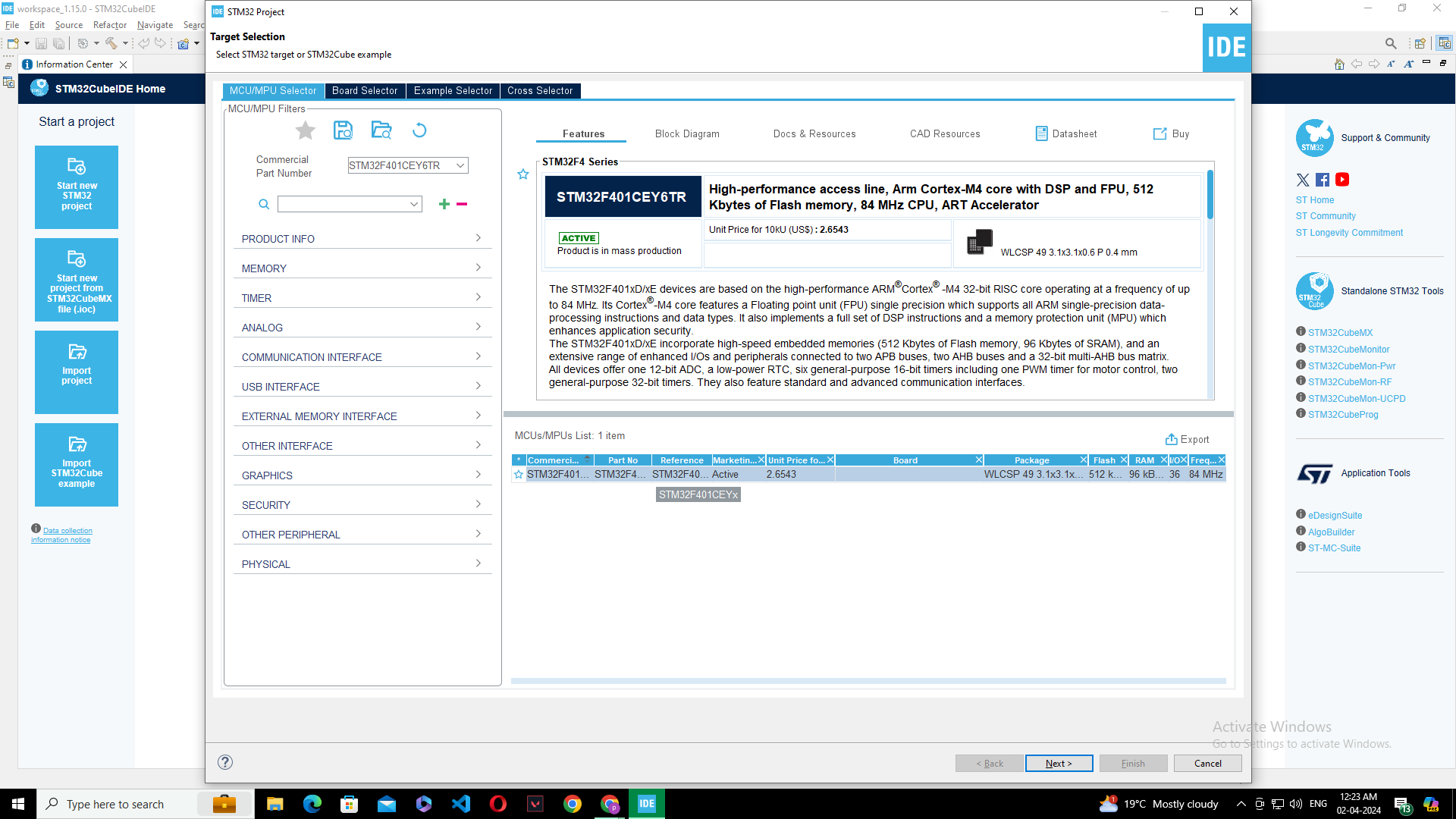Open the File menu in STM32CubeIDE
The image size is (1456, 819).
(12, 25)
